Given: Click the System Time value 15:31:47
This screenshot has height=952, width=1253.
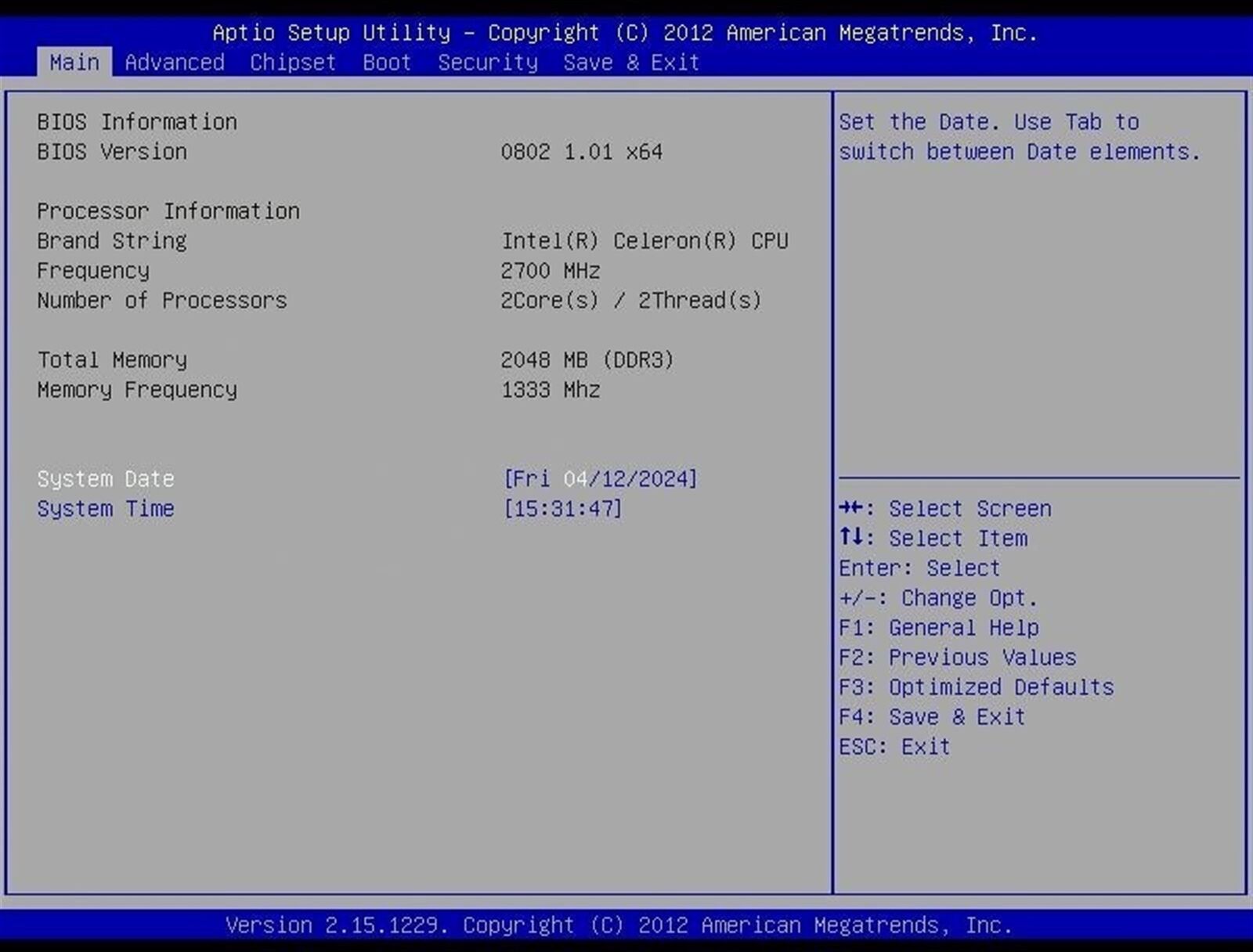Looking at the screenshot, I should pyautogui.click(x=563, y=508).
